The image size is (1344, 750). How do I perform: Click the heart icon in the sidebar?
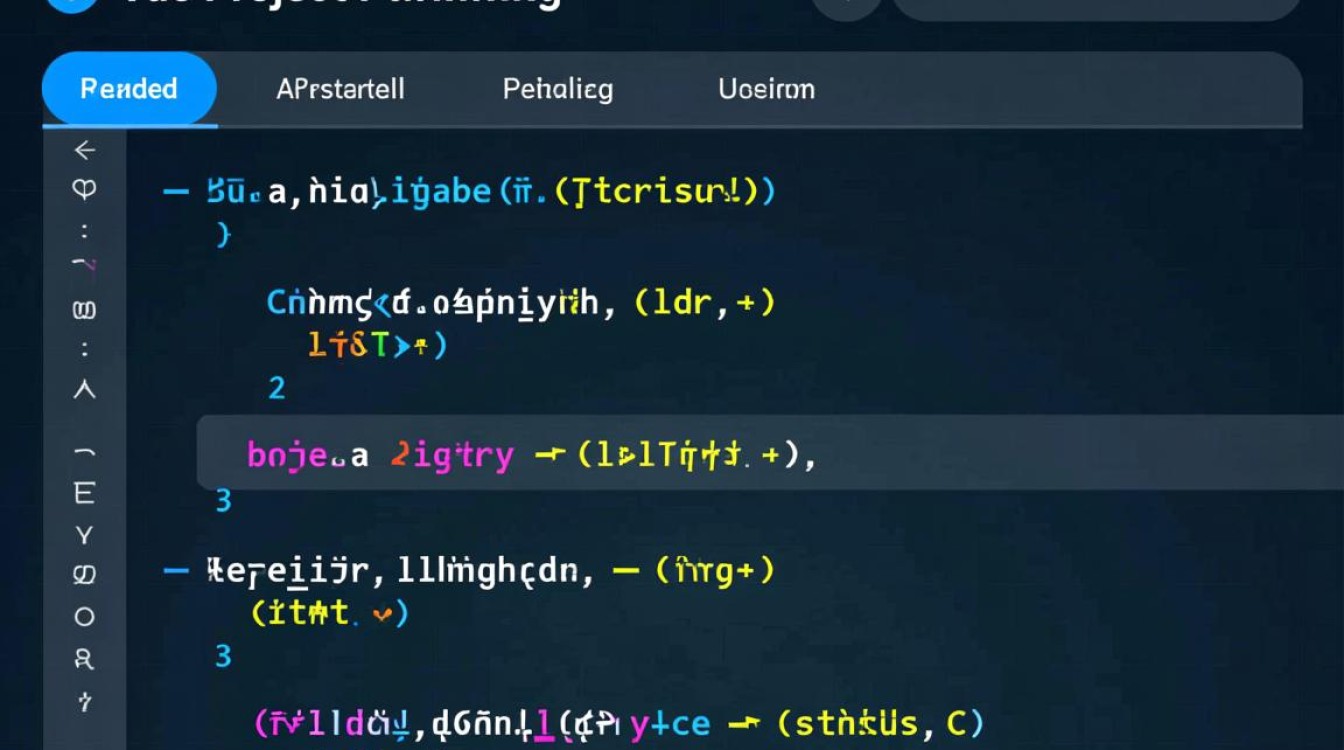tap(85, 189)
